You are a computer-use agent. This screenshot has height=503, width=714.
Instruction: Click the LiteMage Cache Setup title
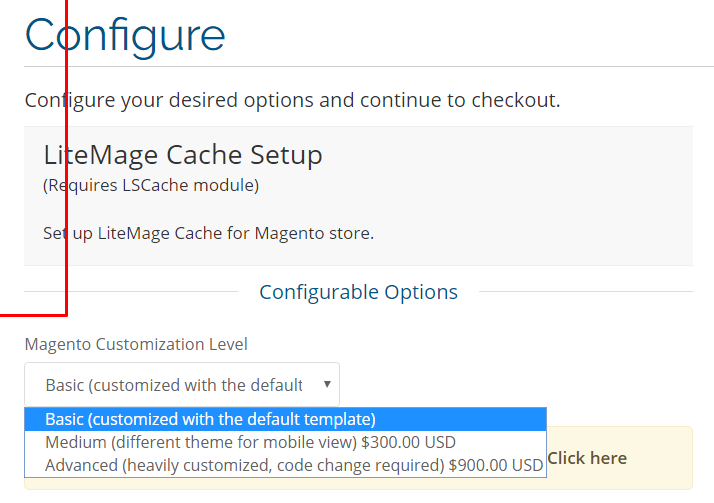[183, 155]
